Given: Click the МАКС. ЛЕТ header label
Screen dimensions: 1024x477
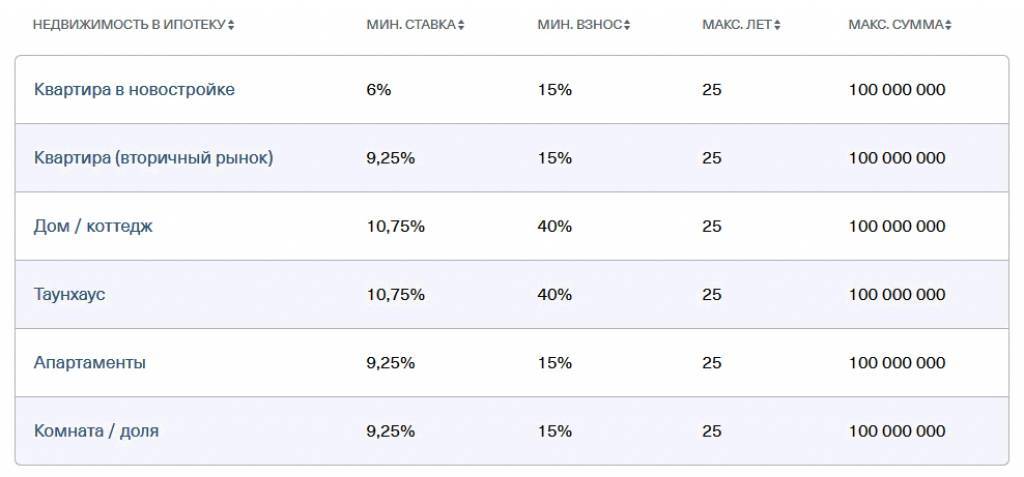Looking at the screenshot, I should [737, 25].
